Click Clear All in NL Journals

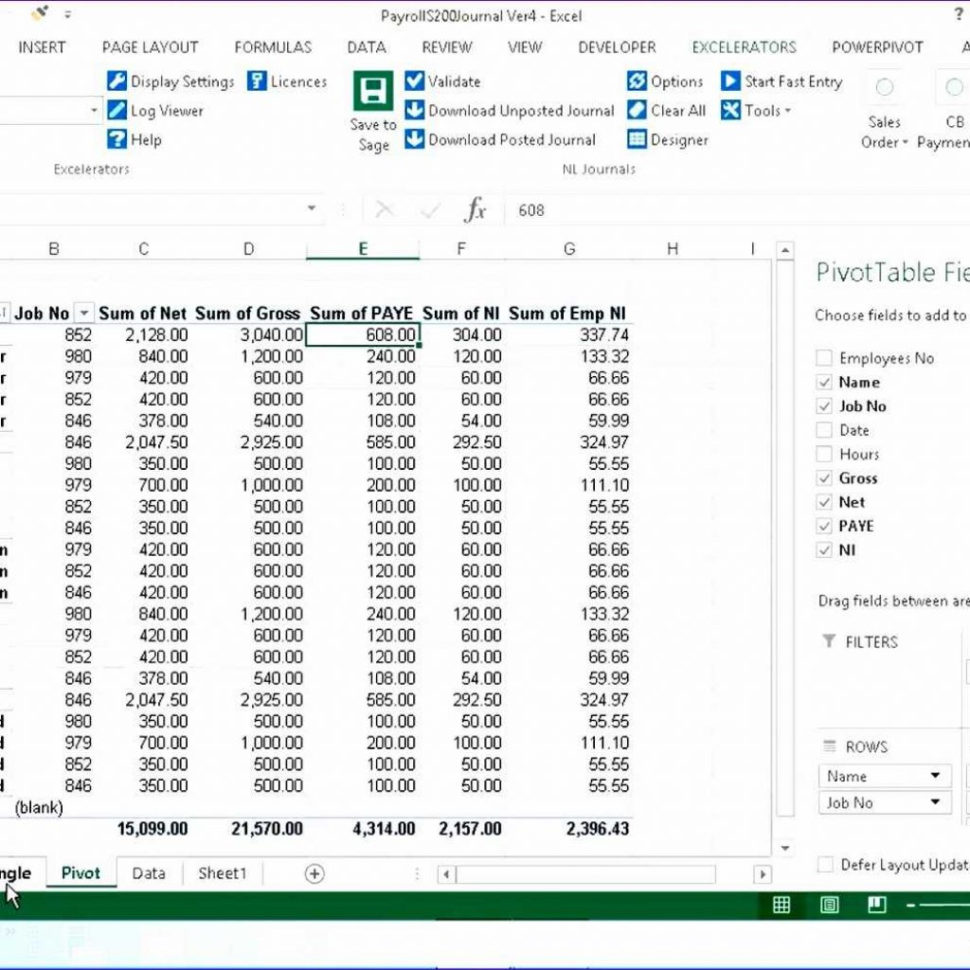point(666,111)
